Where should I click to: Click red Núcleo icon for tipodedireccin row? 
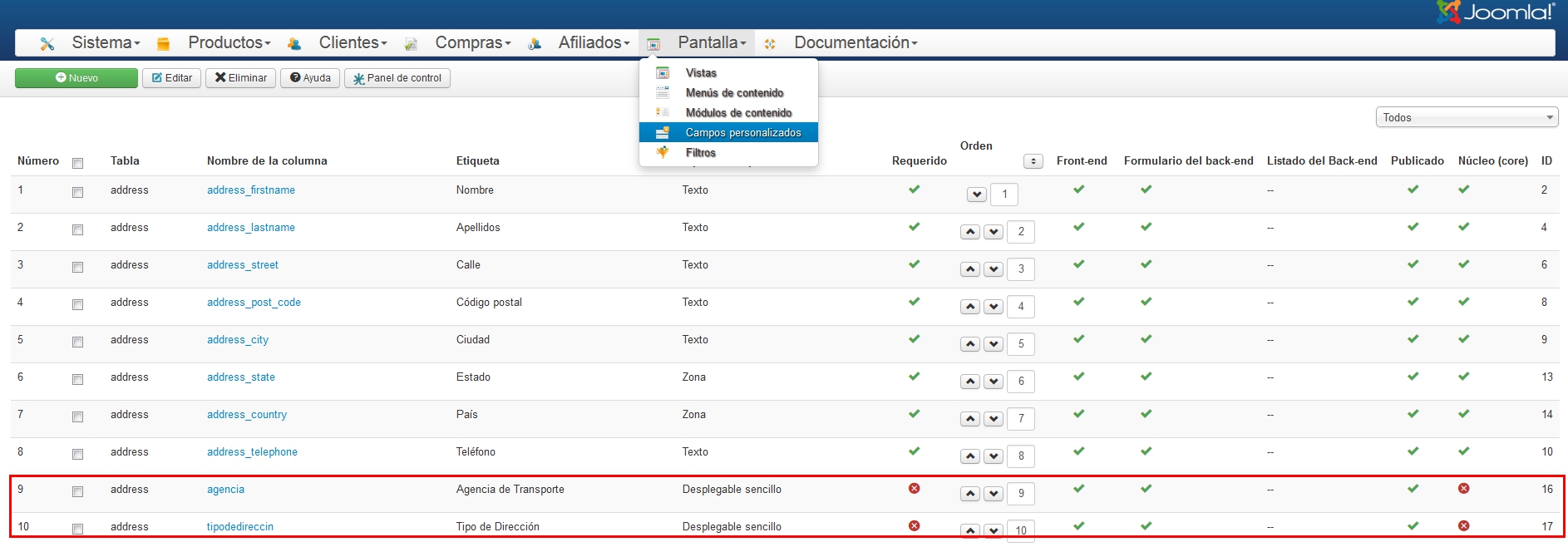(x=1464, y=526)
